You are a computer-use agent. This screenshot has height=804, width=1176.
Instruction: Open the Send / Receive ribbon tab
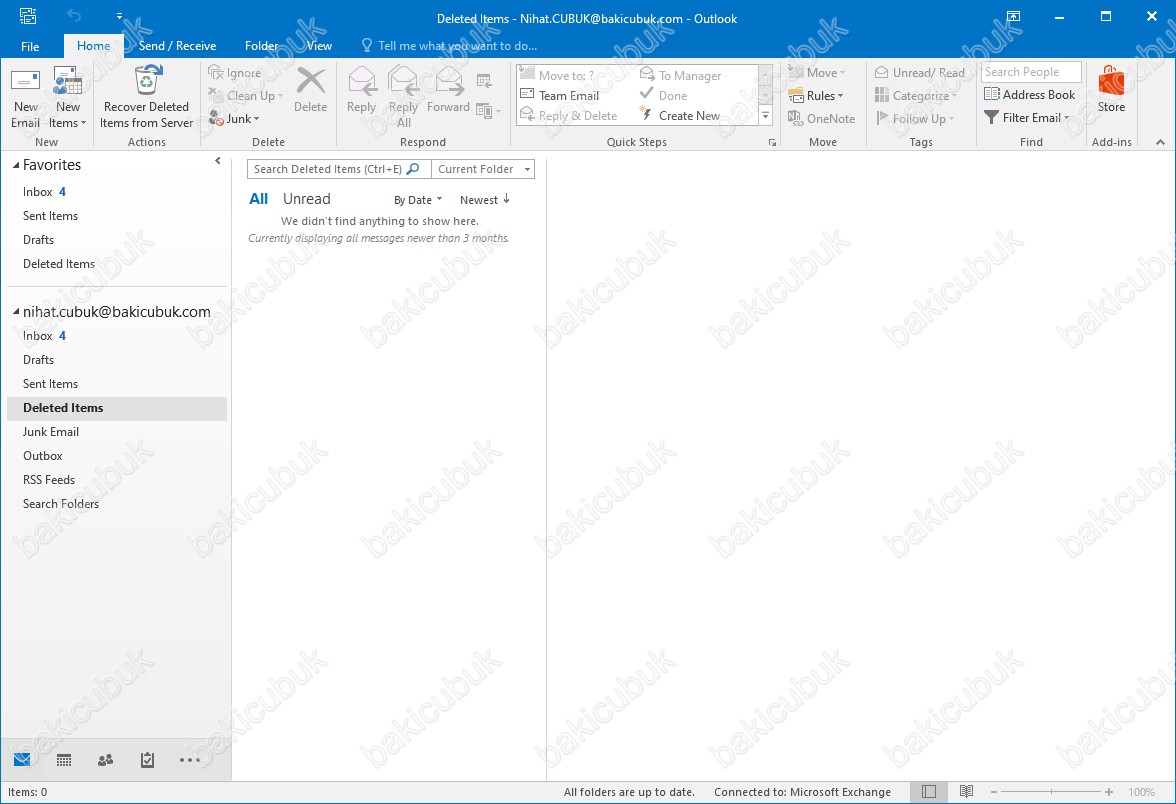(177, 46)
